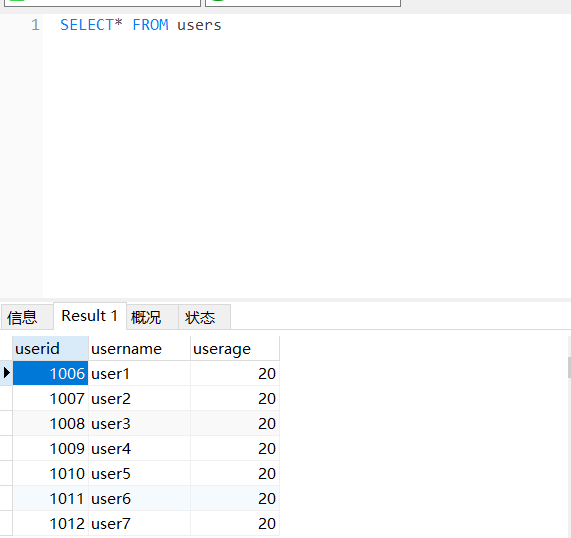Screen dimensions: 571x538
Task: Open the 信息 tab
Action: click(27, 317)
